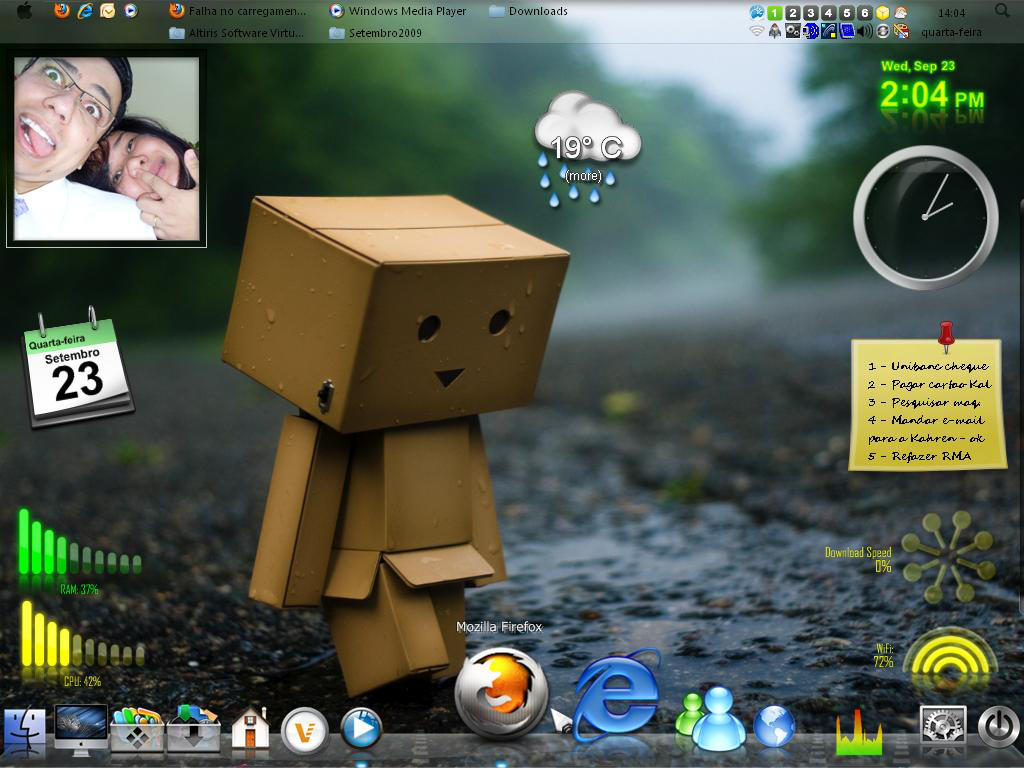Click the 'Wed, Sep 23' date text
Image resolution: width=1024 pixels, height=768 pixels.
pos(918,66)
